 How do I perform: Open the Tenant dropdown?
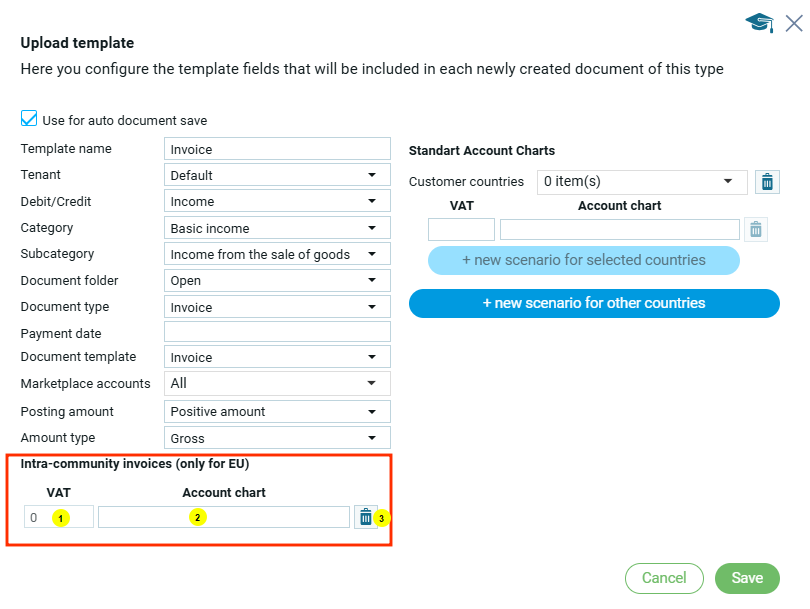tap(277, 175)
